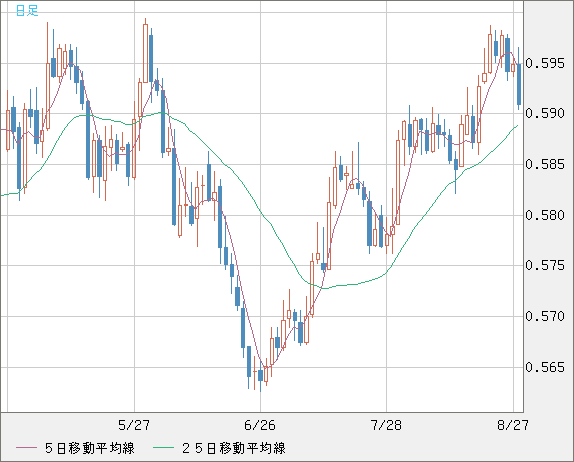The image size is (574, 462).
Task: Click the 日足 label in the chart corner
Action: point(27,10)
